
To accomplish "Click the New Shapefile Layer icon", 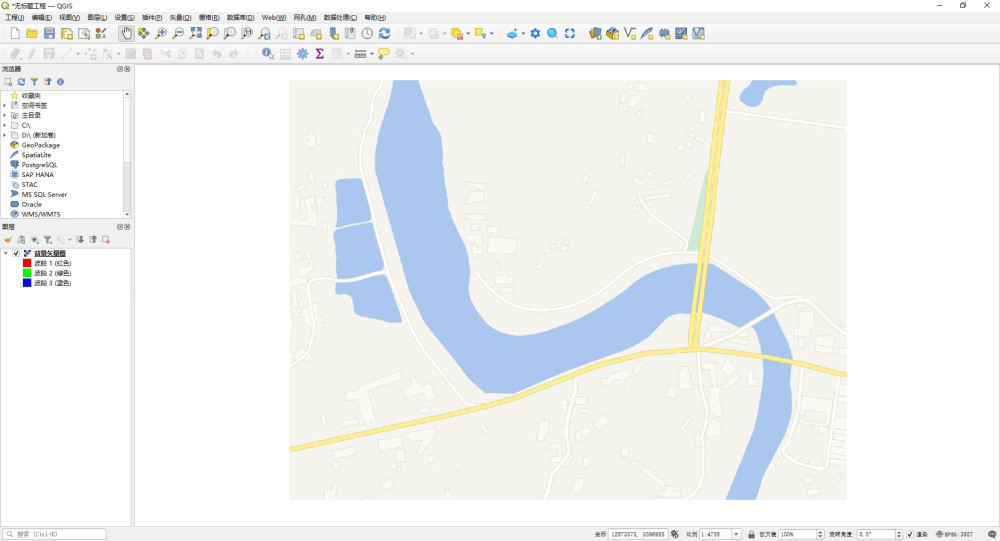I will coord(629,34).
